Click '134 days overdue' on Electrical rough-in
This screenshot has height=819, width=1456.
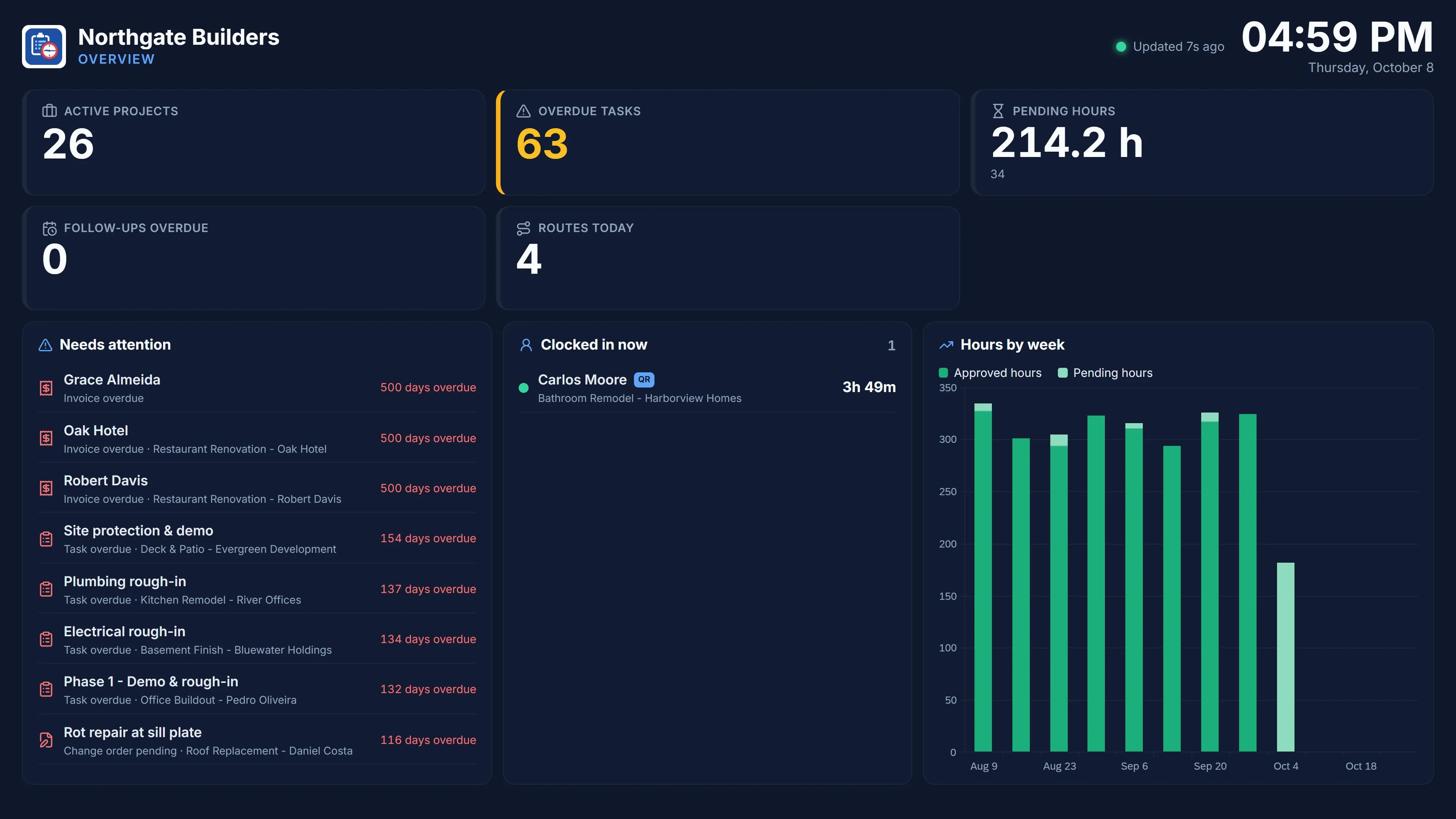[x=428, y=639]
